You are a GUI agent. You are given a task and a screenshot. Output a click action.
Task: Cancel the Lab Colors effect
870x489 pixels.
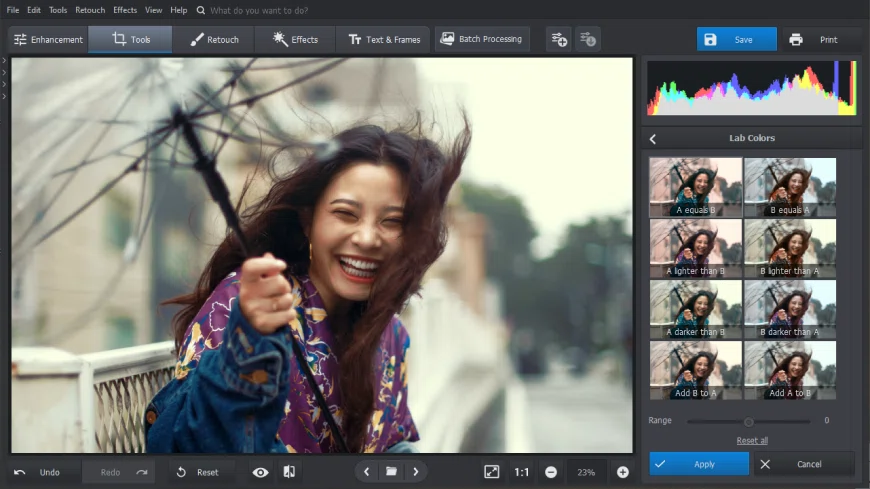[803, 464]
